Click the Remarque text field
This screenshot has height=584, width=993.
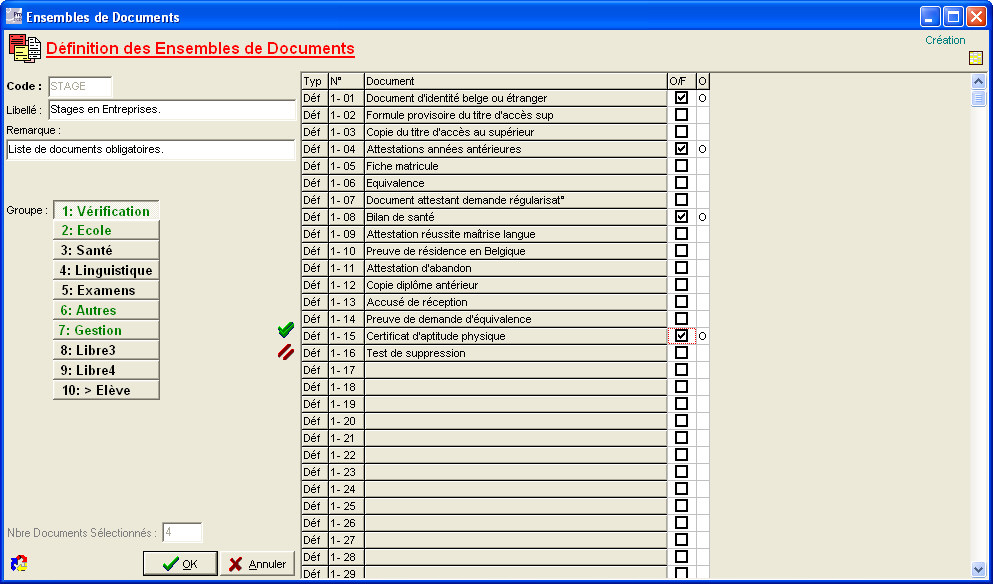tap(151, 150)
